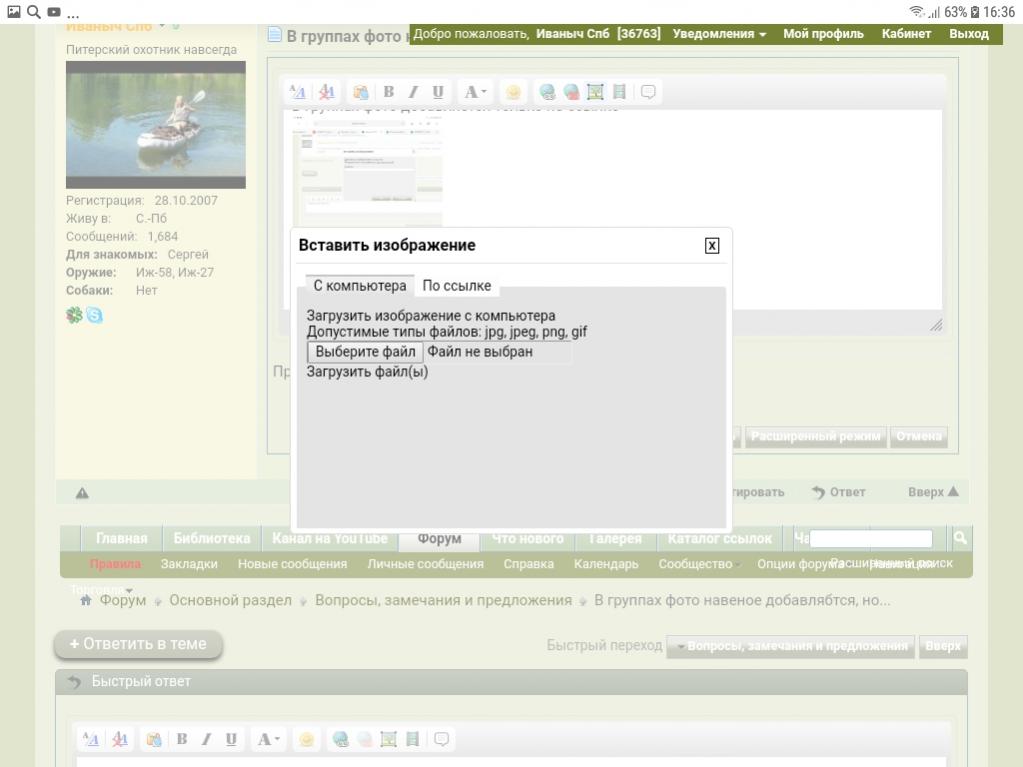Click insert link globe icon in quick reply
The width and height of the screenshot is (1023, 767).
(x=341, y=740)
